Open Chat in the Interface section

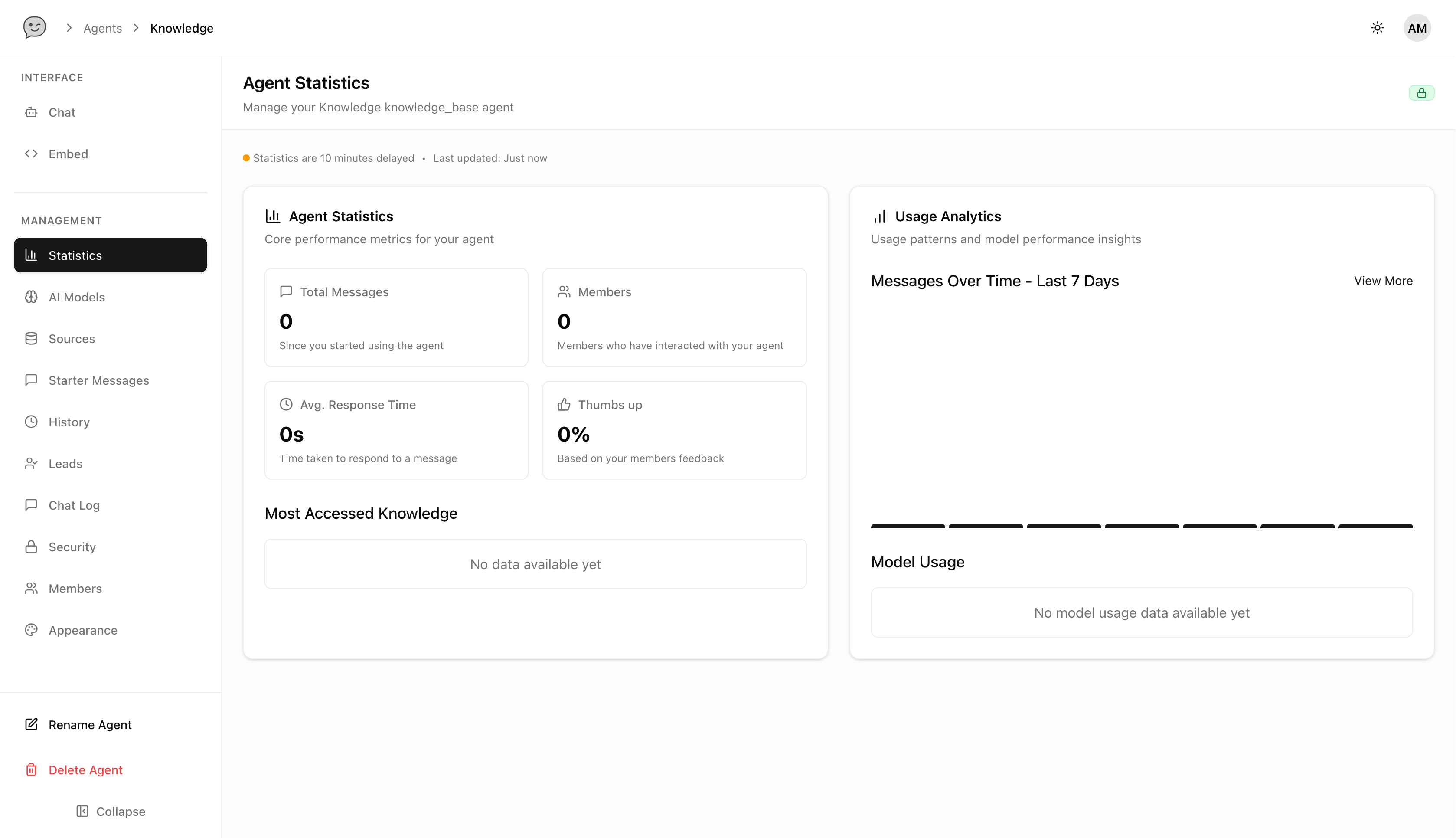click(62, 112)
